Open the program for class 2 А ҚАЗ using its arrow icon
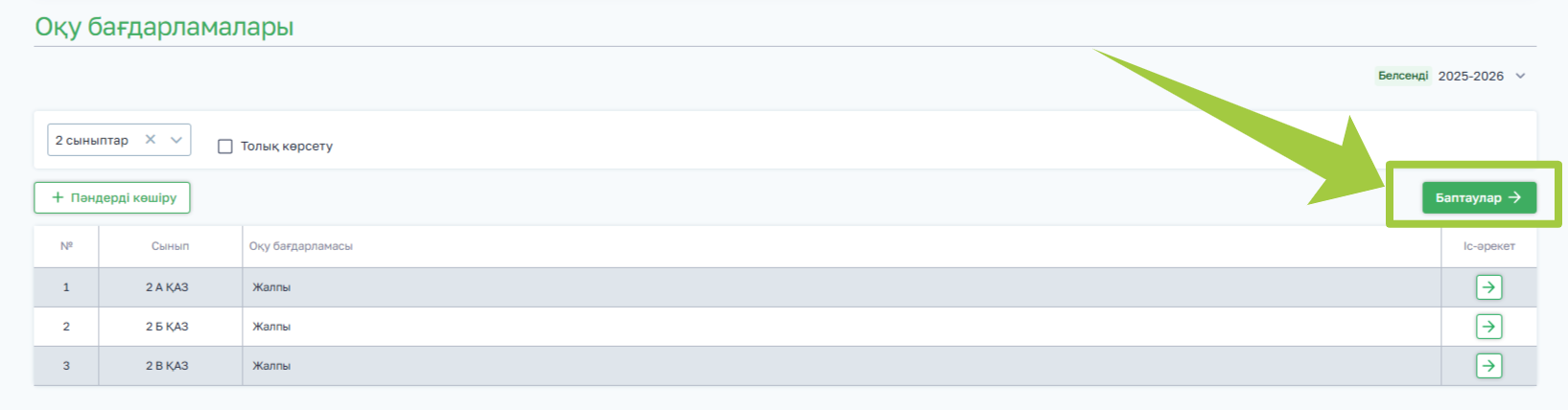Screen dimensions: 1568x410 pyautogui.click(x=1488, y=287)
